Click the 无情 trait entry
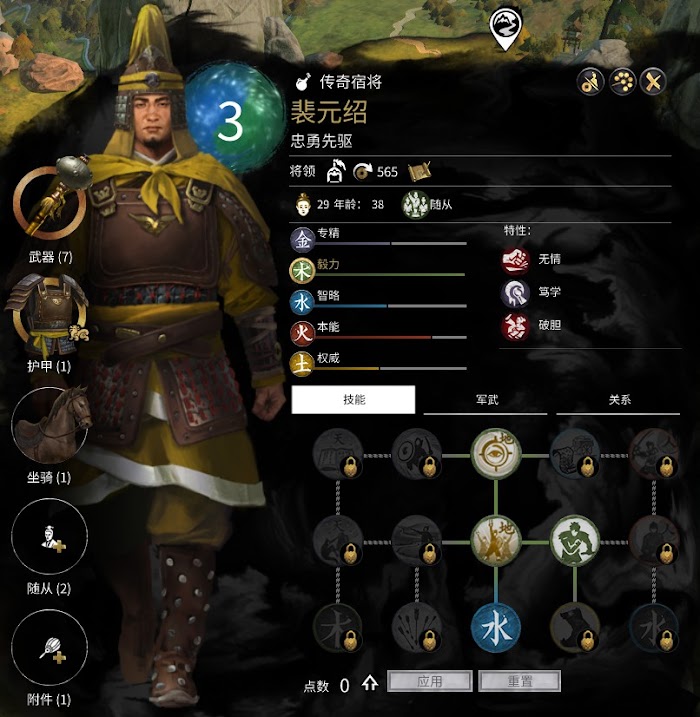This screenshot has height=717, width=700. click(531, 259)
